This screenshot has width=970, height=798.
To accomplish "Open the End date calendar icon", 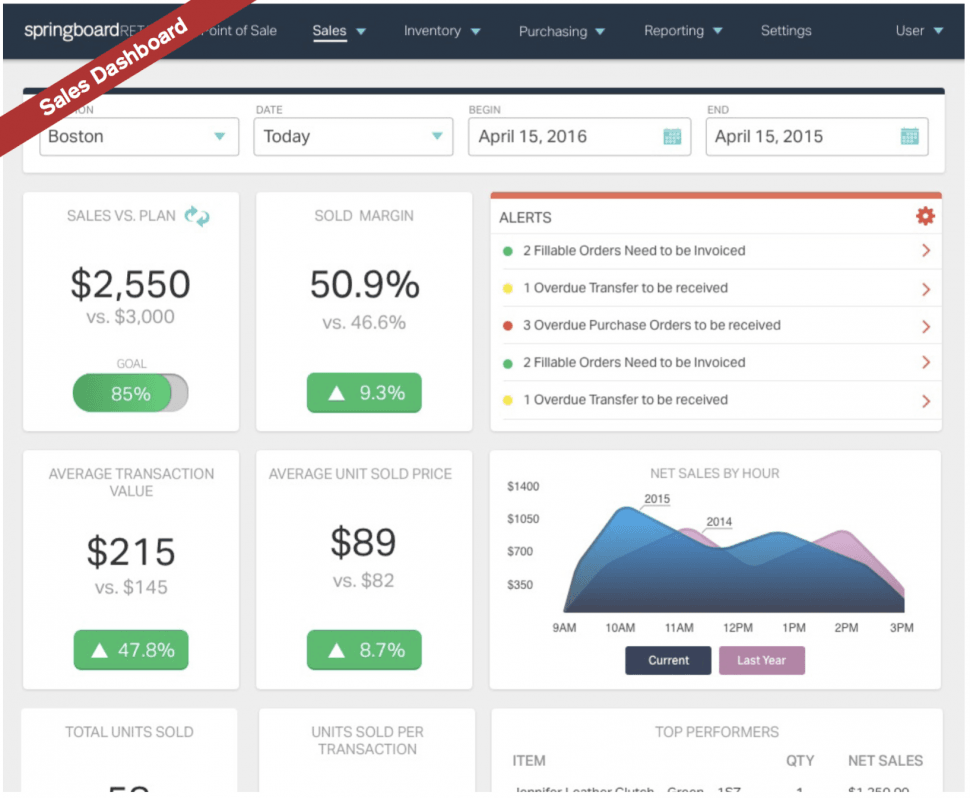I will tap(909, 137).
